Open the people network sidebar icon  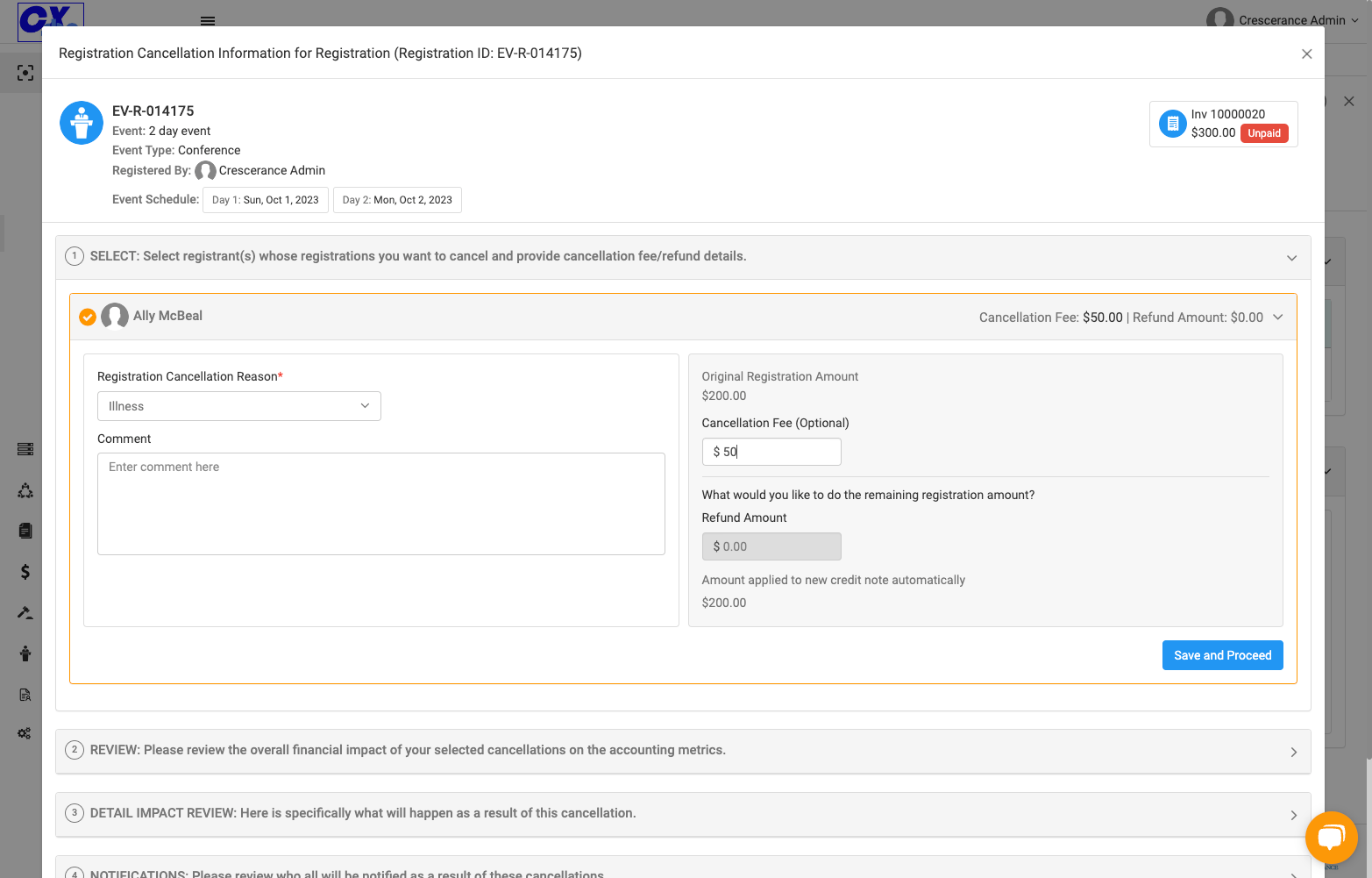25,490
